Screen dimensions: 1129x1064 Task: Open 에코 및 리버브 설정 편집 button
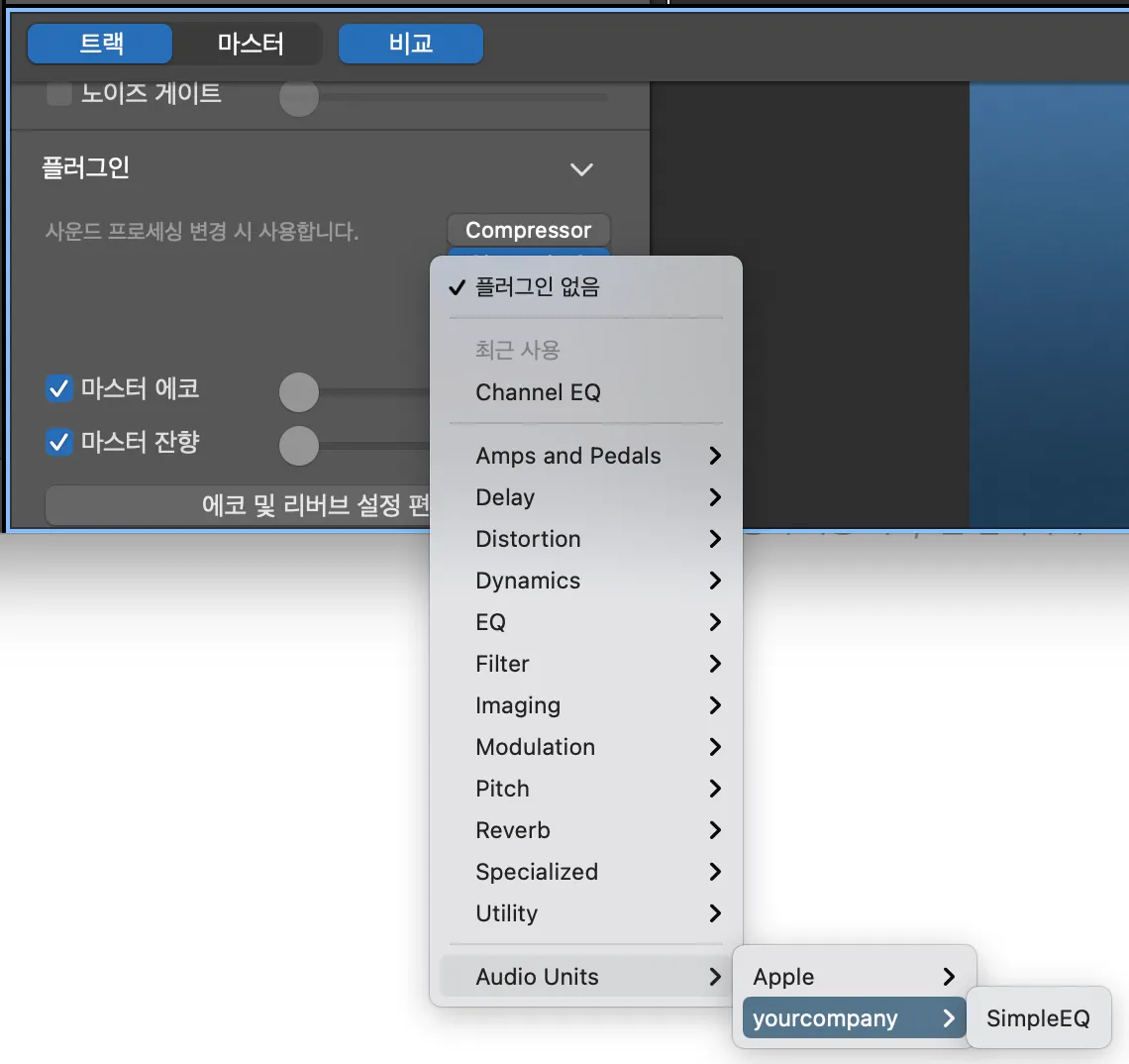point(238,505)
